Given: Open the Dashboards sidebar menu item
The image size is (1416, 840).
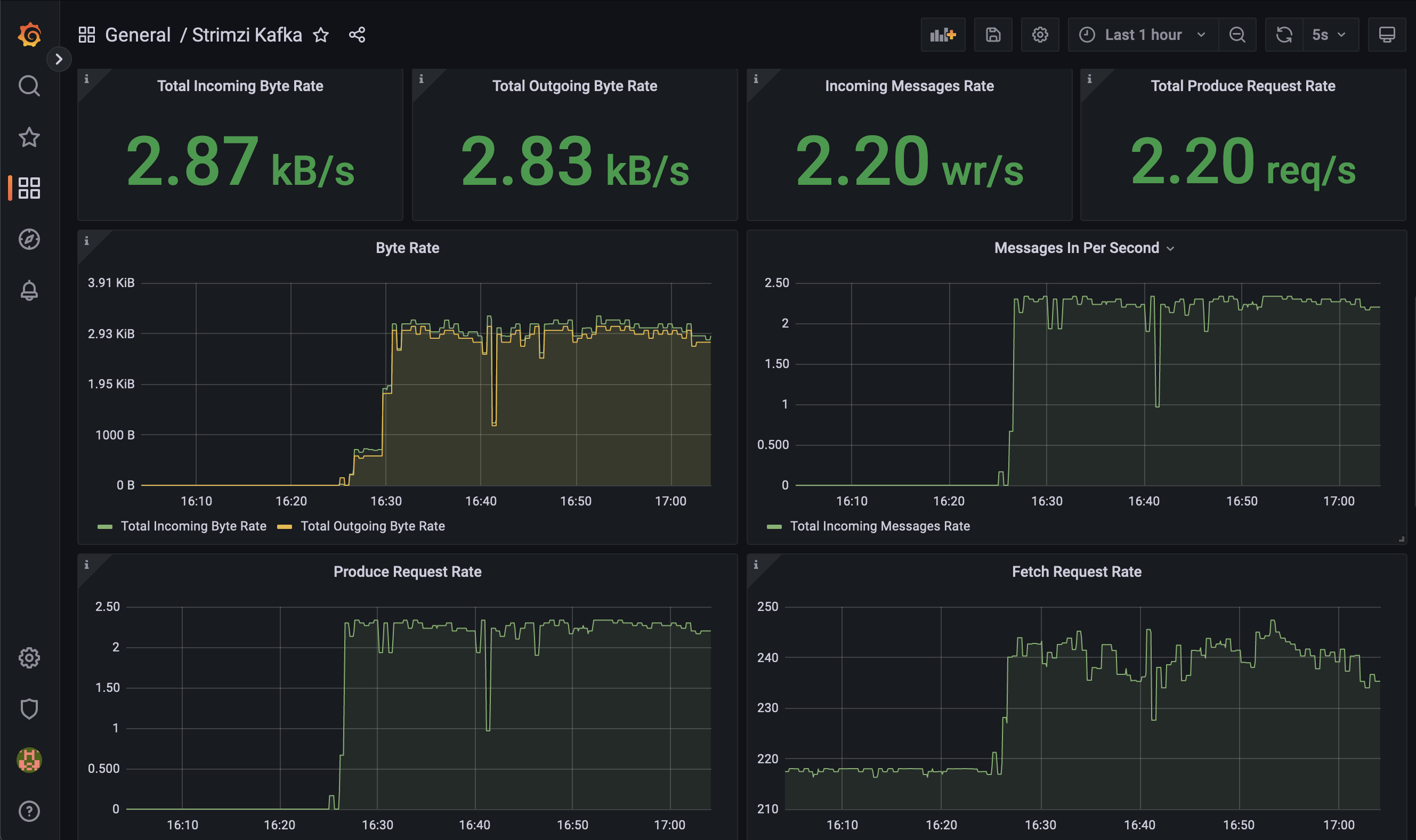Looking at the screenshot, I should click(x=29, y=188).
